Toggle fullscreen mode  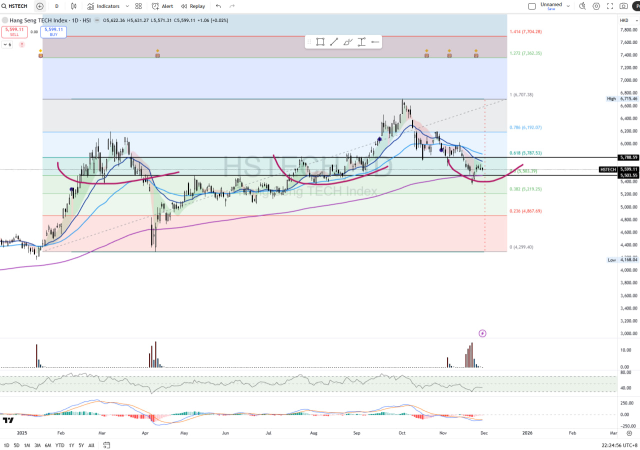[610, 6]
